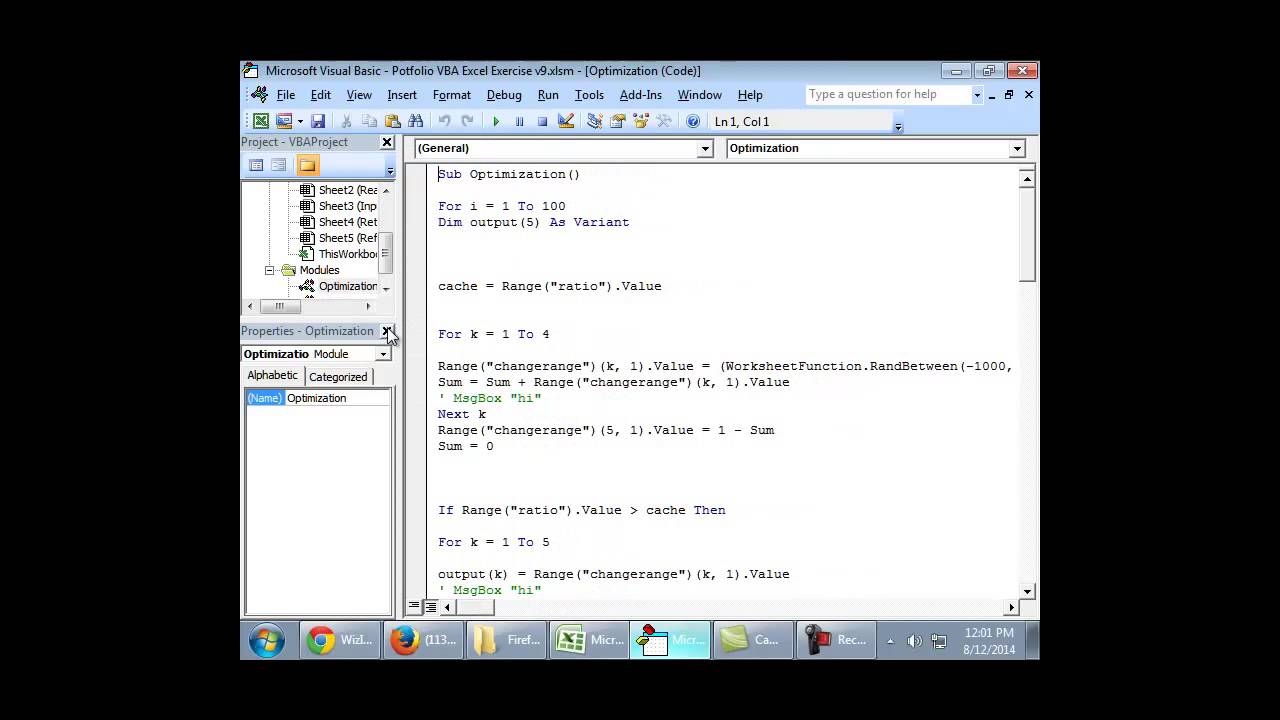Open the Insert UserForm dropdown arrow
Viewport: 1280px width, 720px height.
[299, 121]
